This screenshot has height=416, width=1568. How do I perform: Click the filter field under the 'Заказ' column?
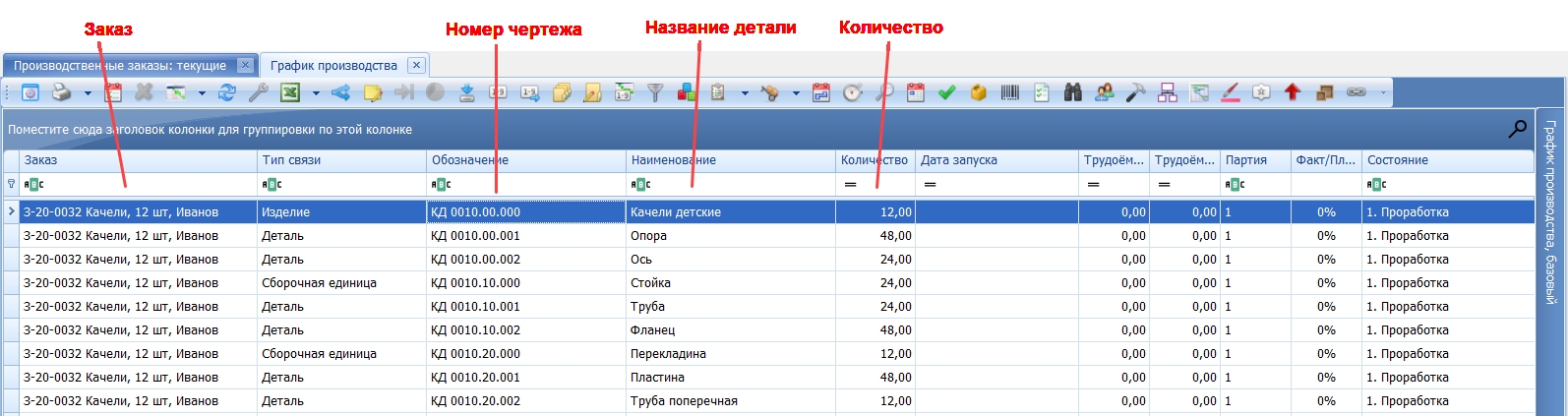click(x=138, y=184)
